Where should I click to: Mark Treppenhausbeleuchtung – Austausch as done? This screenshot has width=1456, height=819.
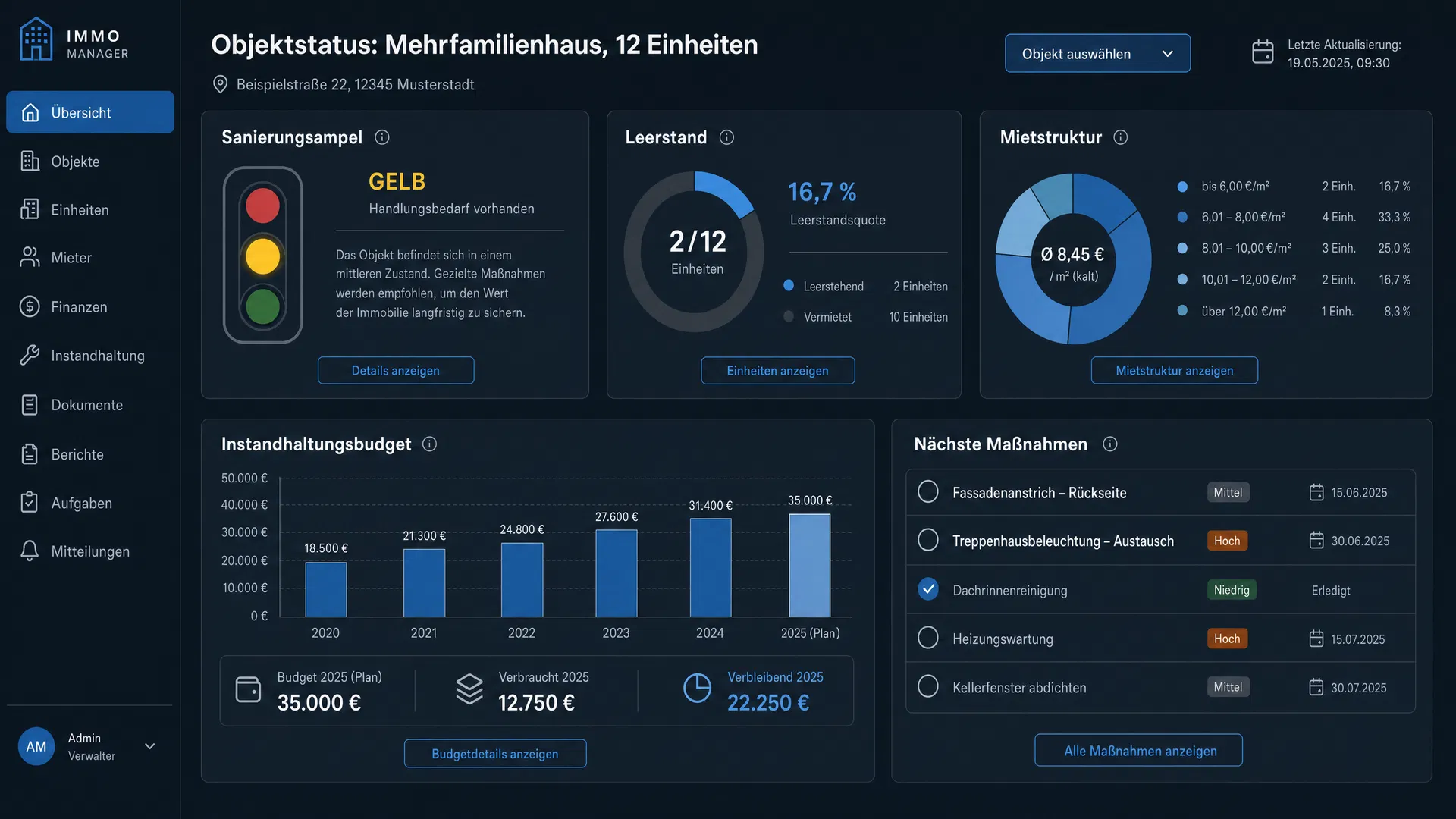(928, 540)
